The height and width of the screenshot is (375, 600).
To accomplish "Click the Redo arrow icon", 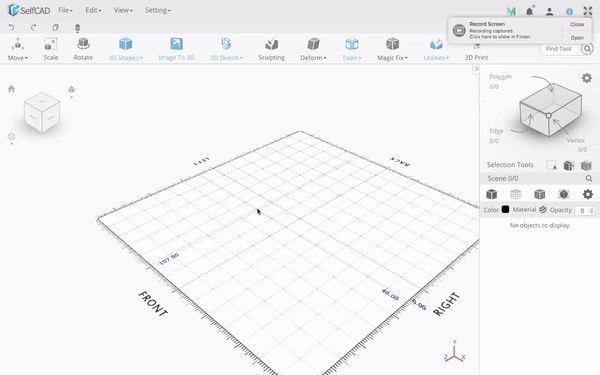I will click(x=34, y=28).
